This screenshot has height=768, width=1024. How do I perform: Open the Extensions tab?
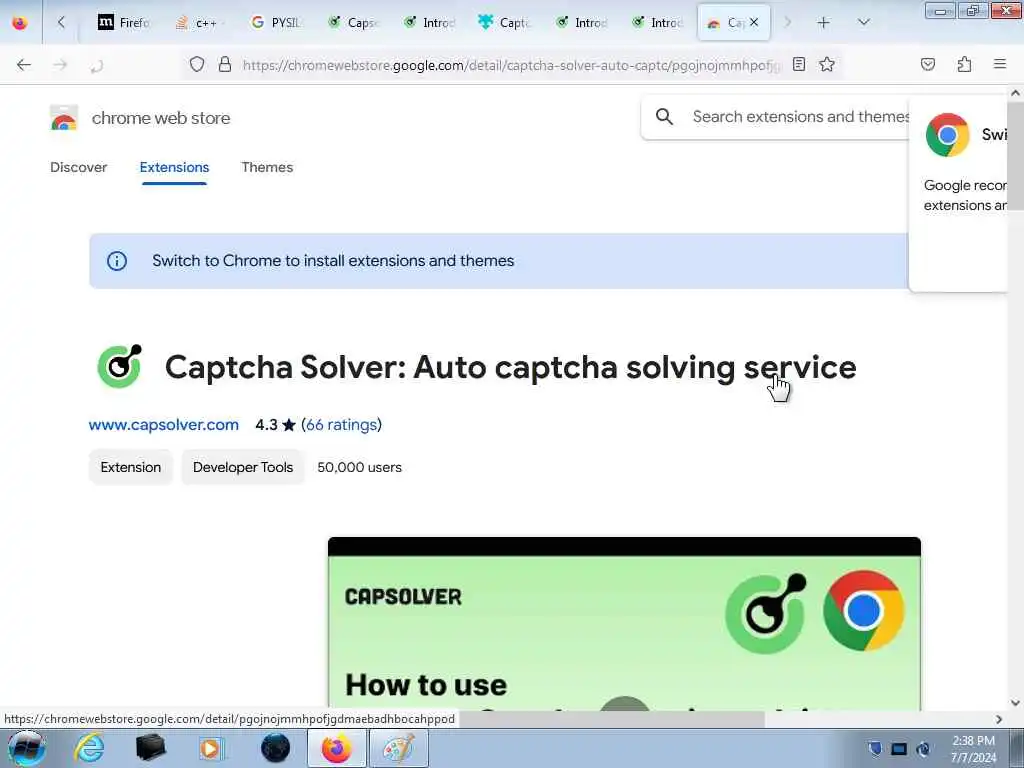pos(174,167)
